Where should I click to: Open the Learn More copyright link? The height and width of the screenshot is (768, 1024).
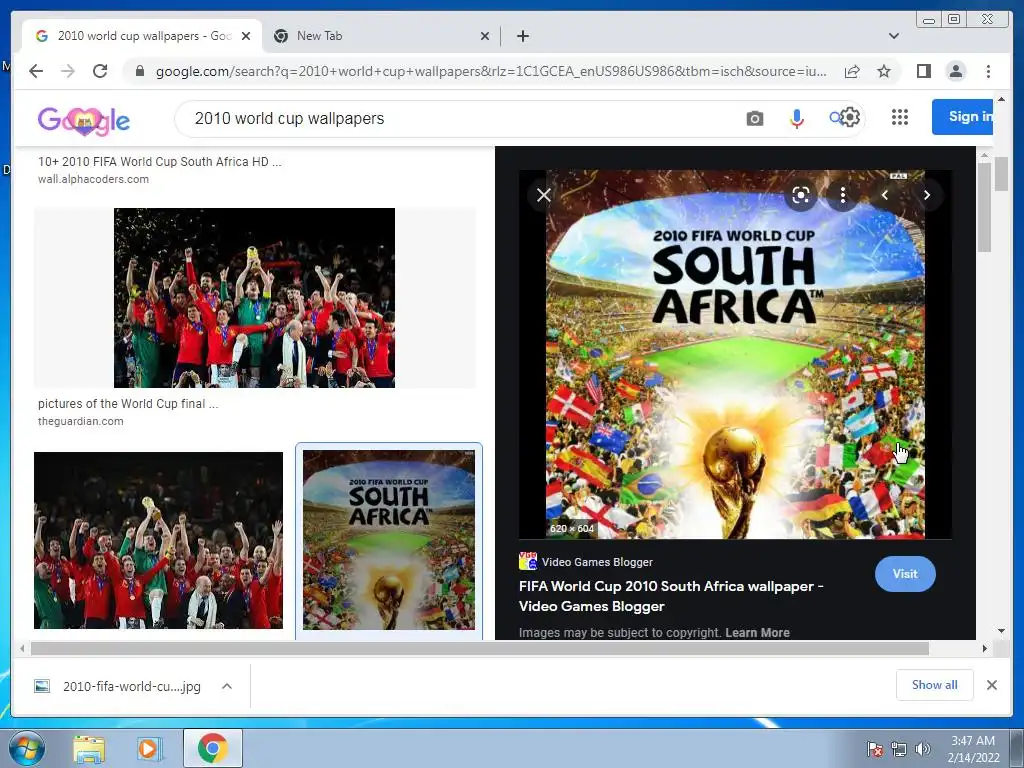click(758, 632)
